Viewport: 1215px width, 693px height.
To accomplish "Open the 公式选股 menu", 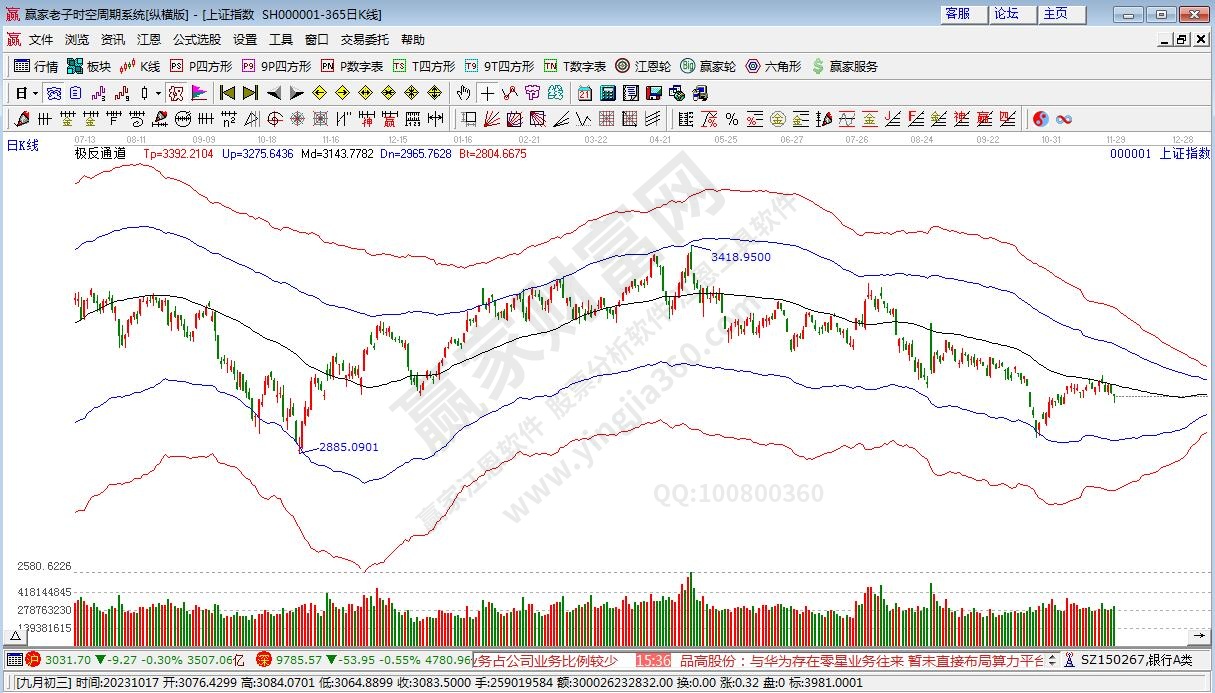I will tap(197, 40).
